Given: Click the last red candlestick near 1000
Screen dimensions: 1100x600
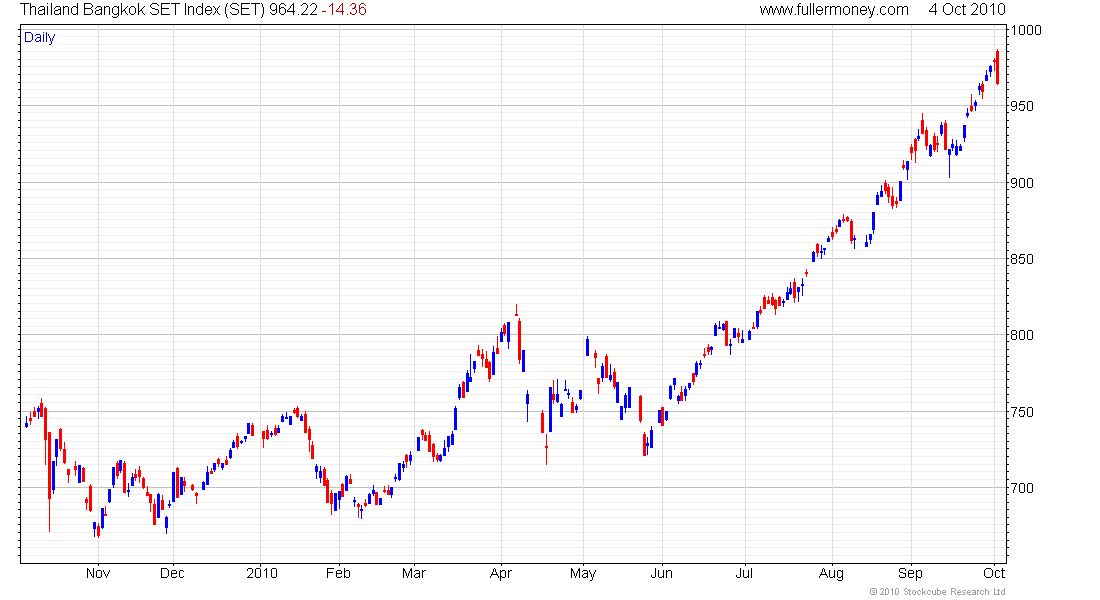Looking at the screenshot, I should pyautogui.click(x=998, y=67).
